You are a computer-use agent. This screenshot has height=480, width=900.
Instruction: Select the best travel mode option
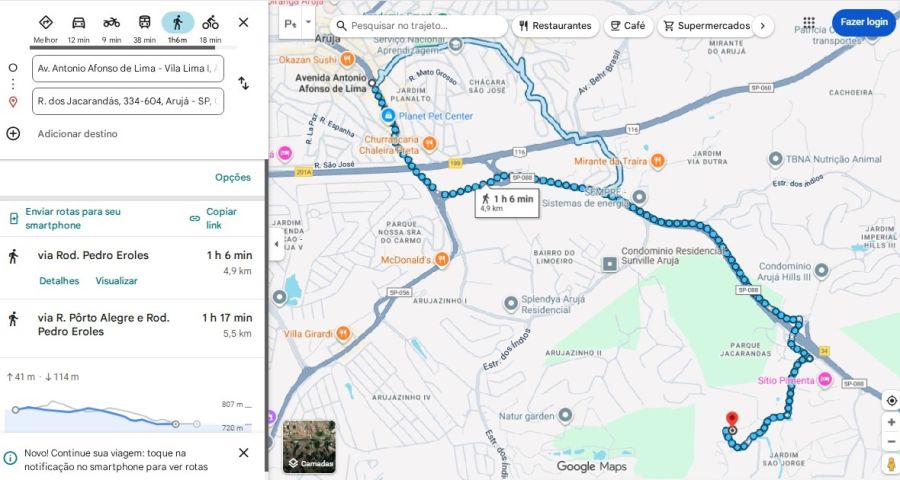click(x=45, y=23)
